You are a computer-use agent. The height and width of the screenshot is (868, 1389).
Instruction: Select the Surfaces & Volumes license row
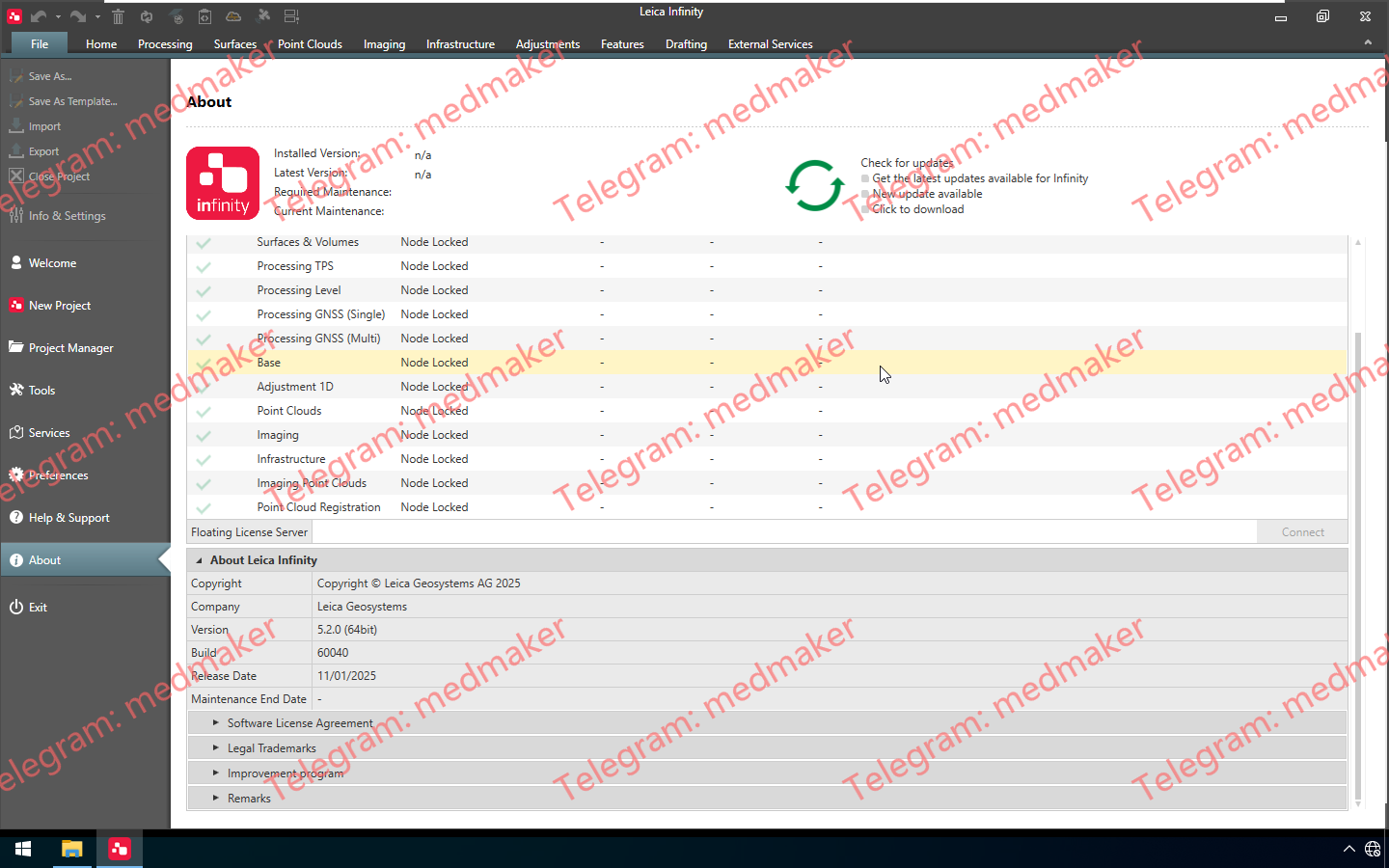click(767, 242)
